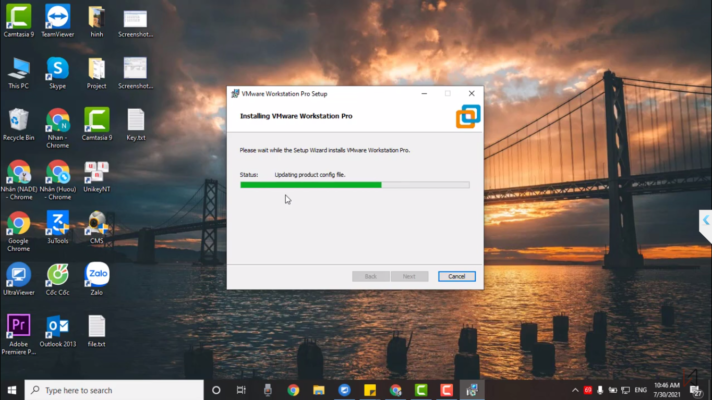Click the VMware logo in setup header
Screen dimensions: 712x400
click(468, 116)
